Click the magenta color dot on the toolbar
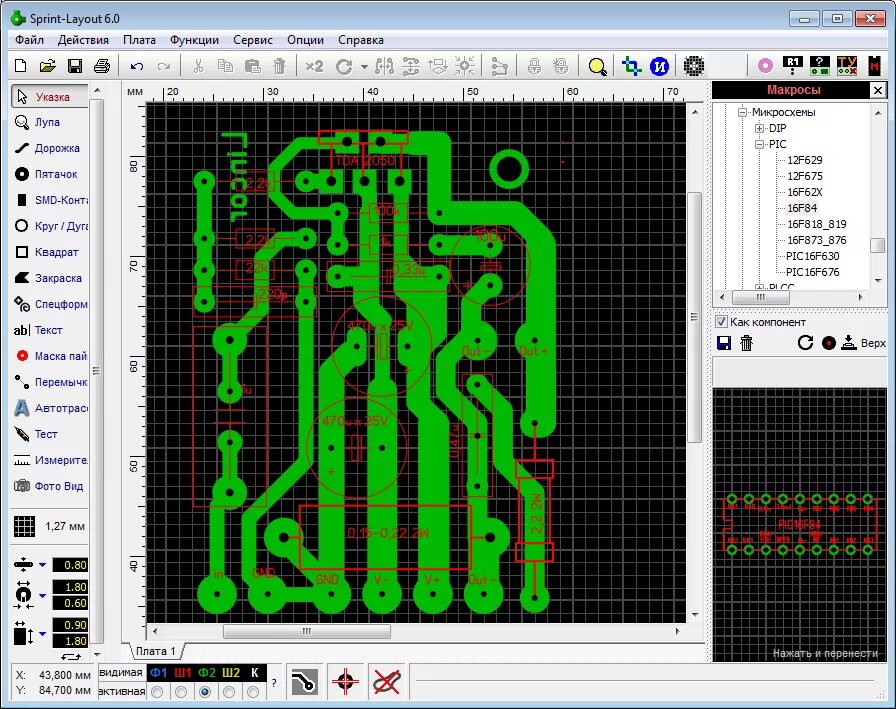 tap(763, 65)
